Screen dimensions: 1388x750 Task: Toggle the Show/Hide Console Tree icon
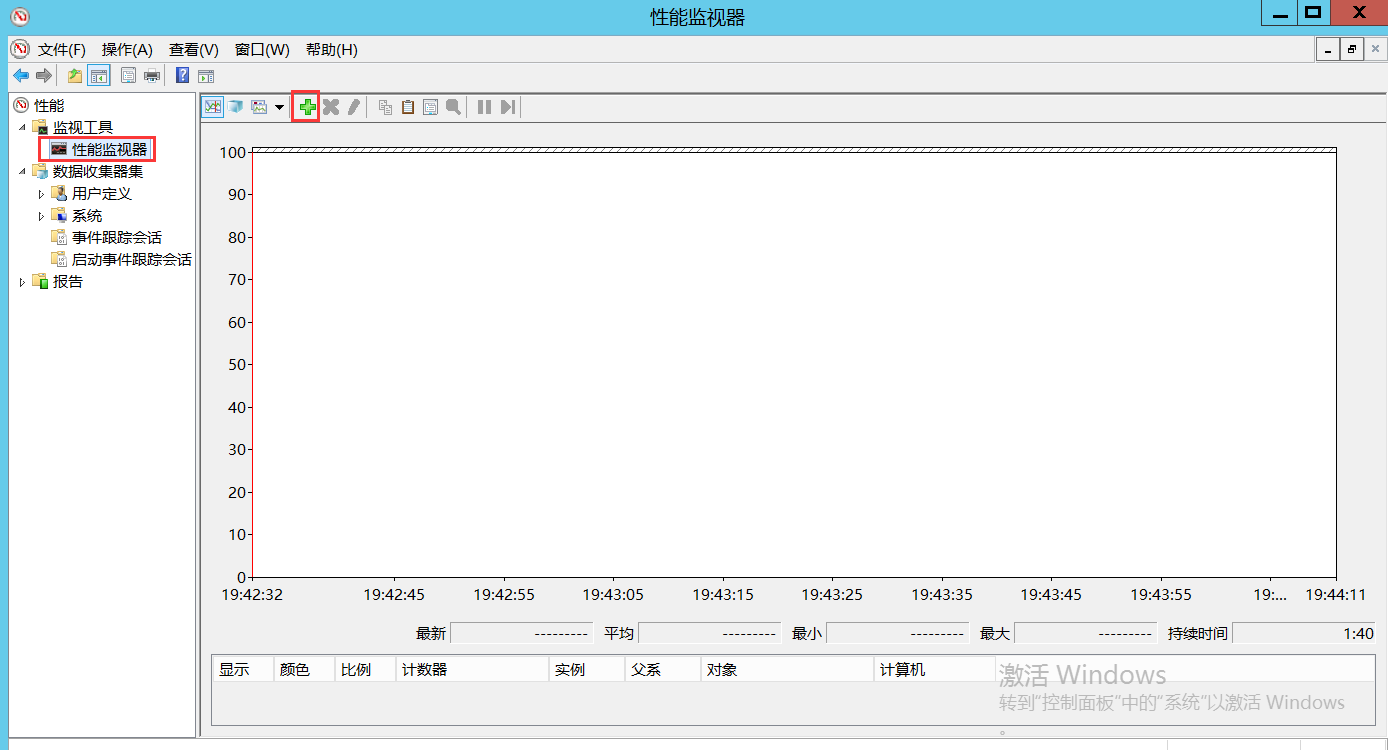[99, 76]
